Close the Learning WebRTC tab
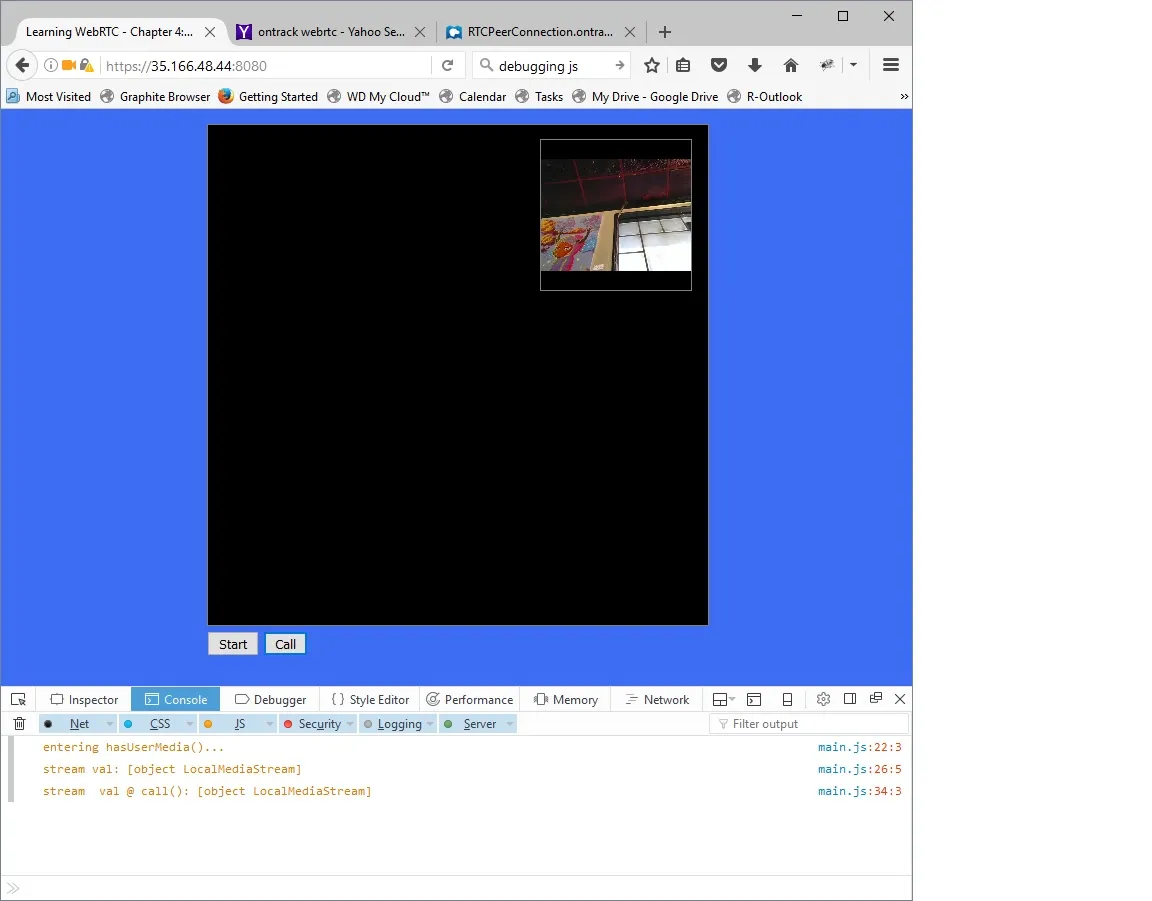1152x901 pixels. (x=209, y=32)
